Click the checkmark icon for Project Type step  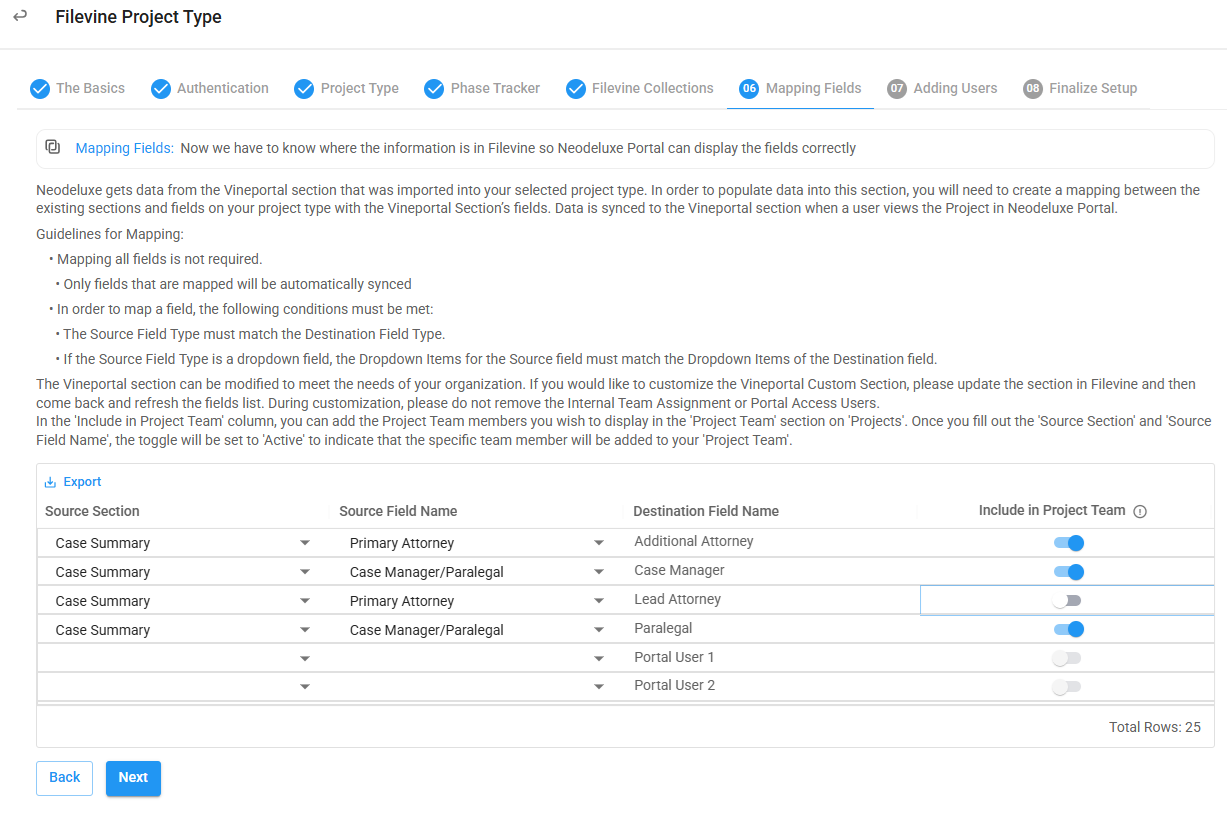point(304,89)
